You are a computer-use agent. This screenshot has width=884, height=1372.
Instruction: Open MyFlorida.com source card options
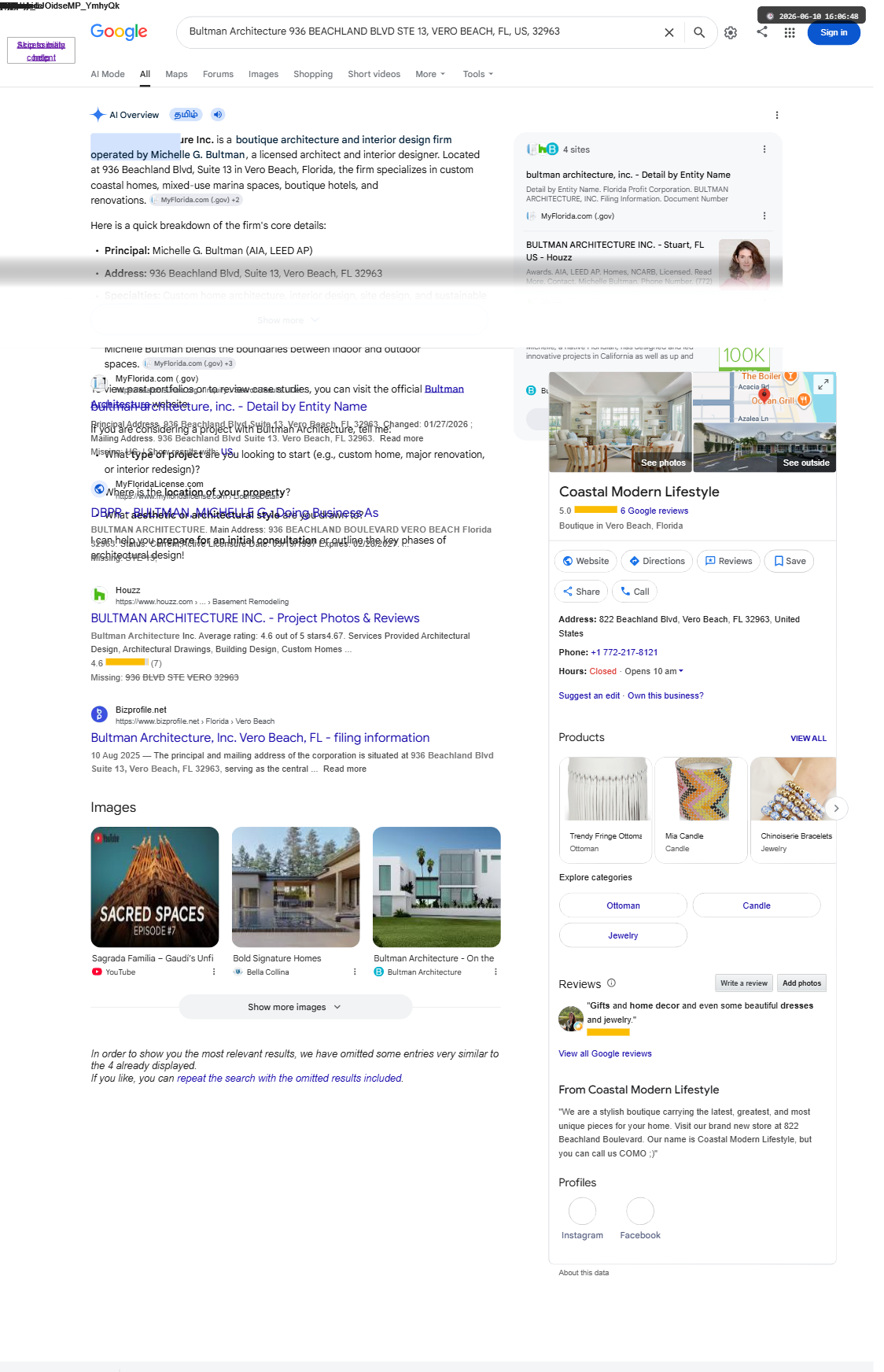(764, 216)
